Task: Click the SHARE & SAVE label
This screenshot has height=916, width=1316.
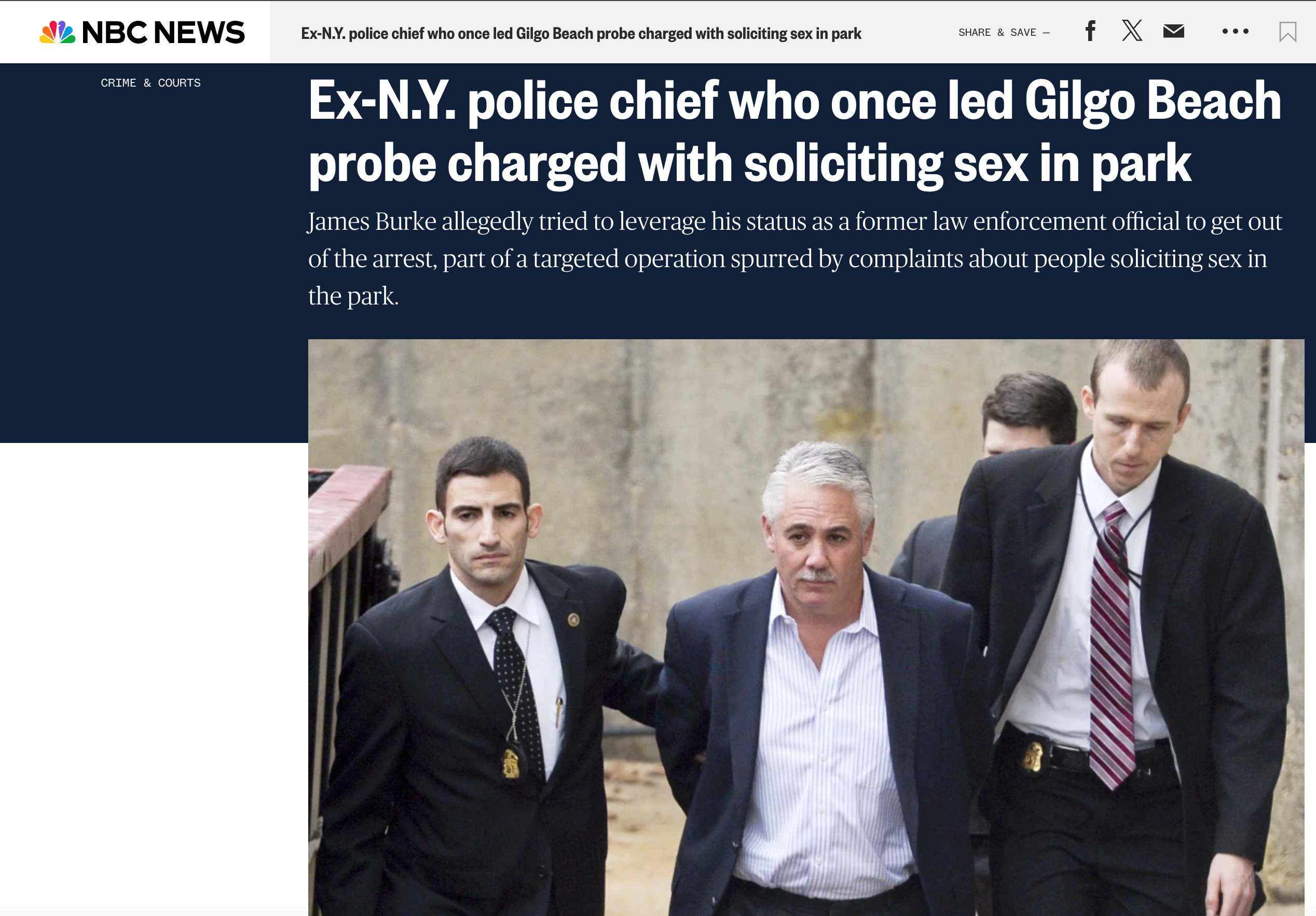Action: click(997, 33)
